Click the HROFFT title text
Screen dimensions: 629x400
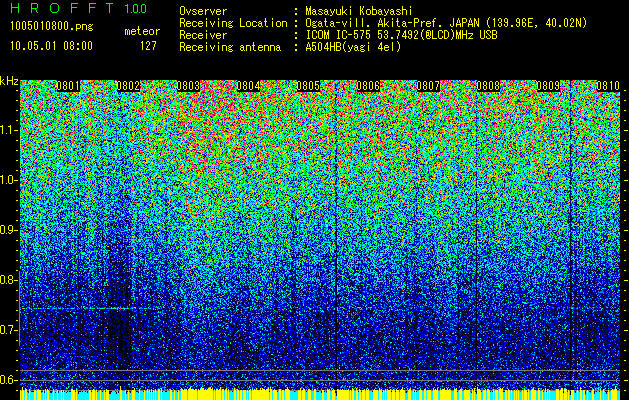coord(62,9)
